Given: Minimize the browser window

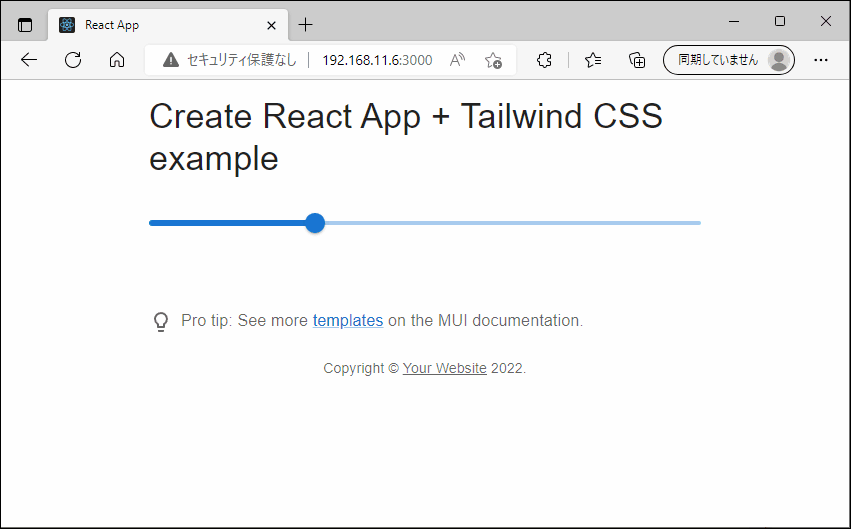Looking at the screenshot, I should (734, 21).
